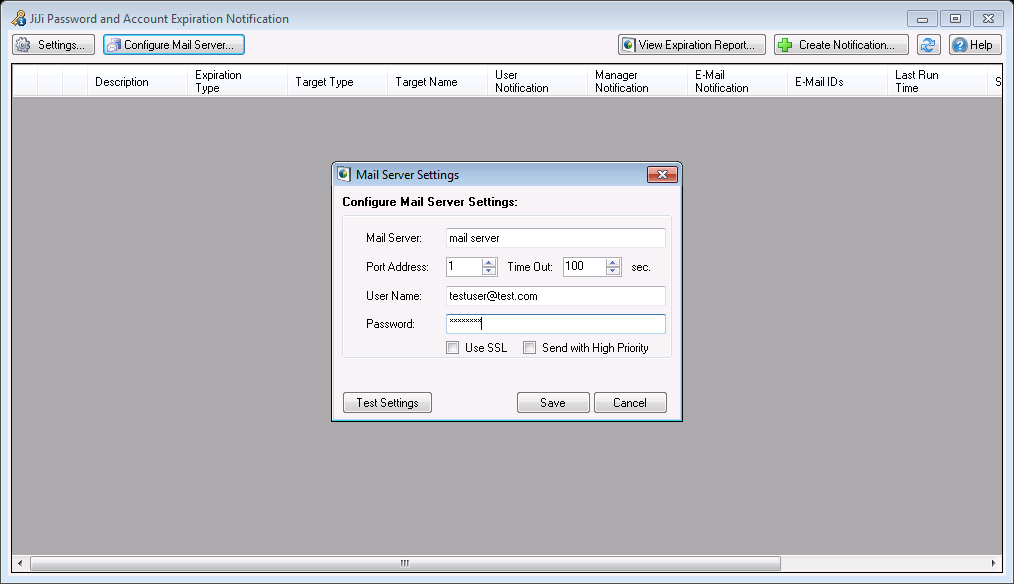Image resolution: width=1014 pixels, height=584 pixels.
Task: Click Configure Mail Server button
Action: point(173,45)
